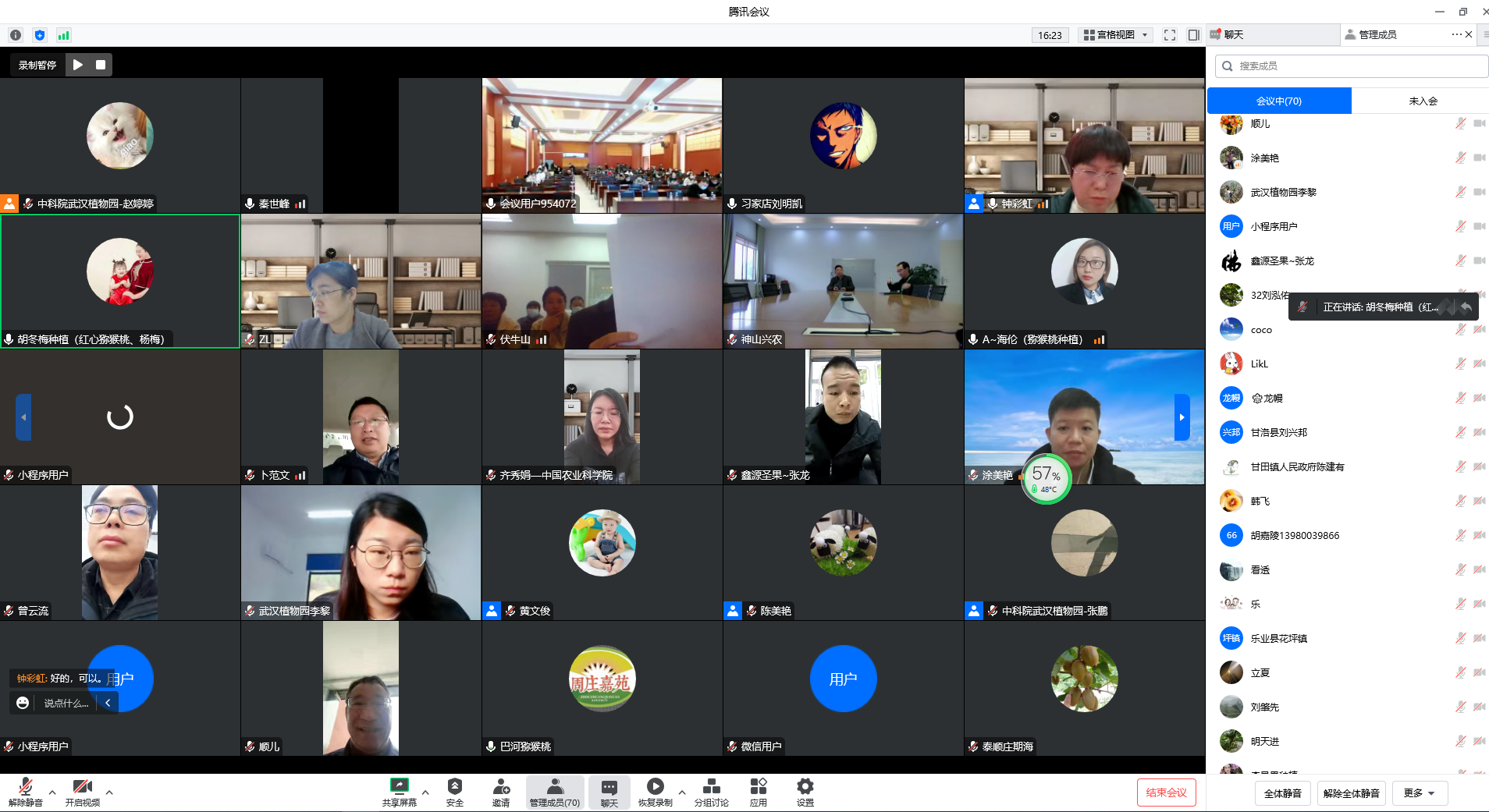This screenshot has width=1489, height=812.
Task: Toggle microphone for member 顺儿 in list
Action: [1460, 123]
